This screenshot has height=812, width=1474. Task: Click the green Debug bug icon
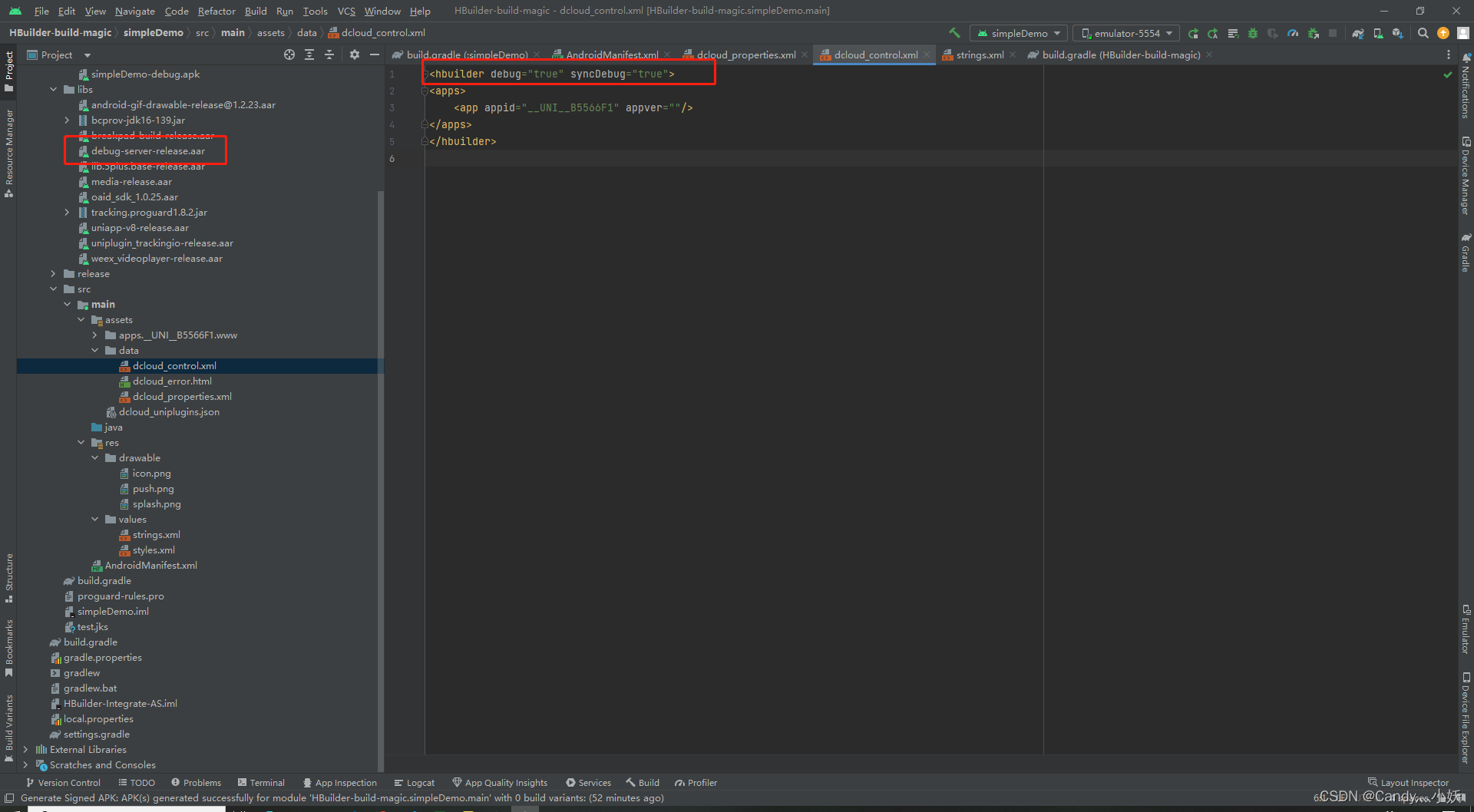click(x=1253, y=33)
